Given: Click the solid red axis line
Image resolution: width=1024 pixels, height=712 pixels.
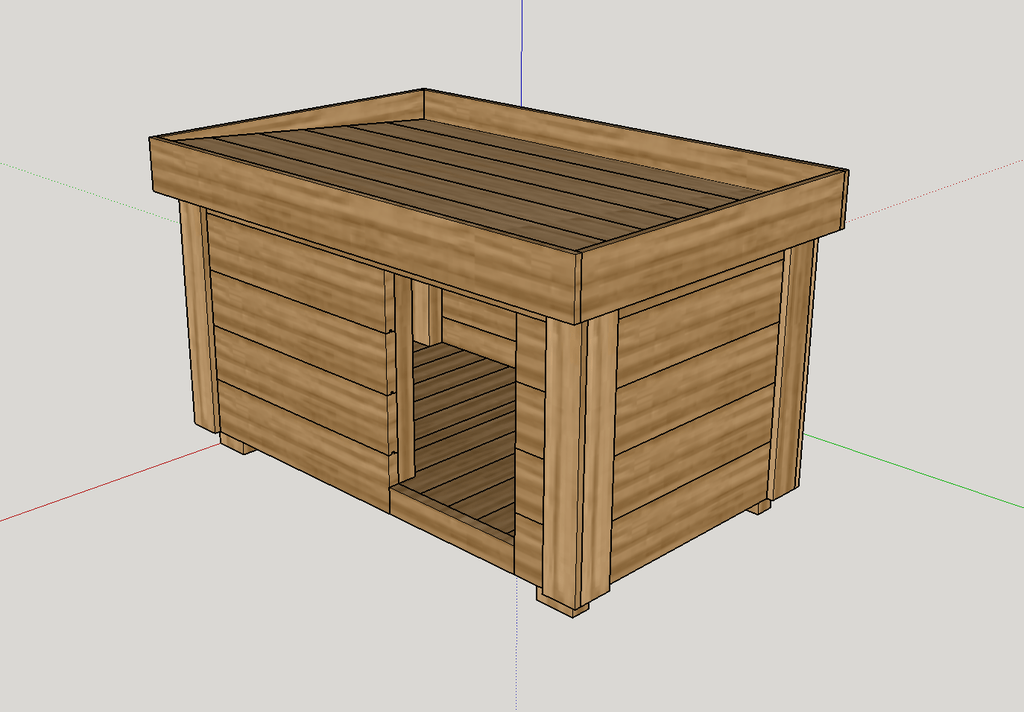Looking at the screenshot, I should (x=110, y=482).
